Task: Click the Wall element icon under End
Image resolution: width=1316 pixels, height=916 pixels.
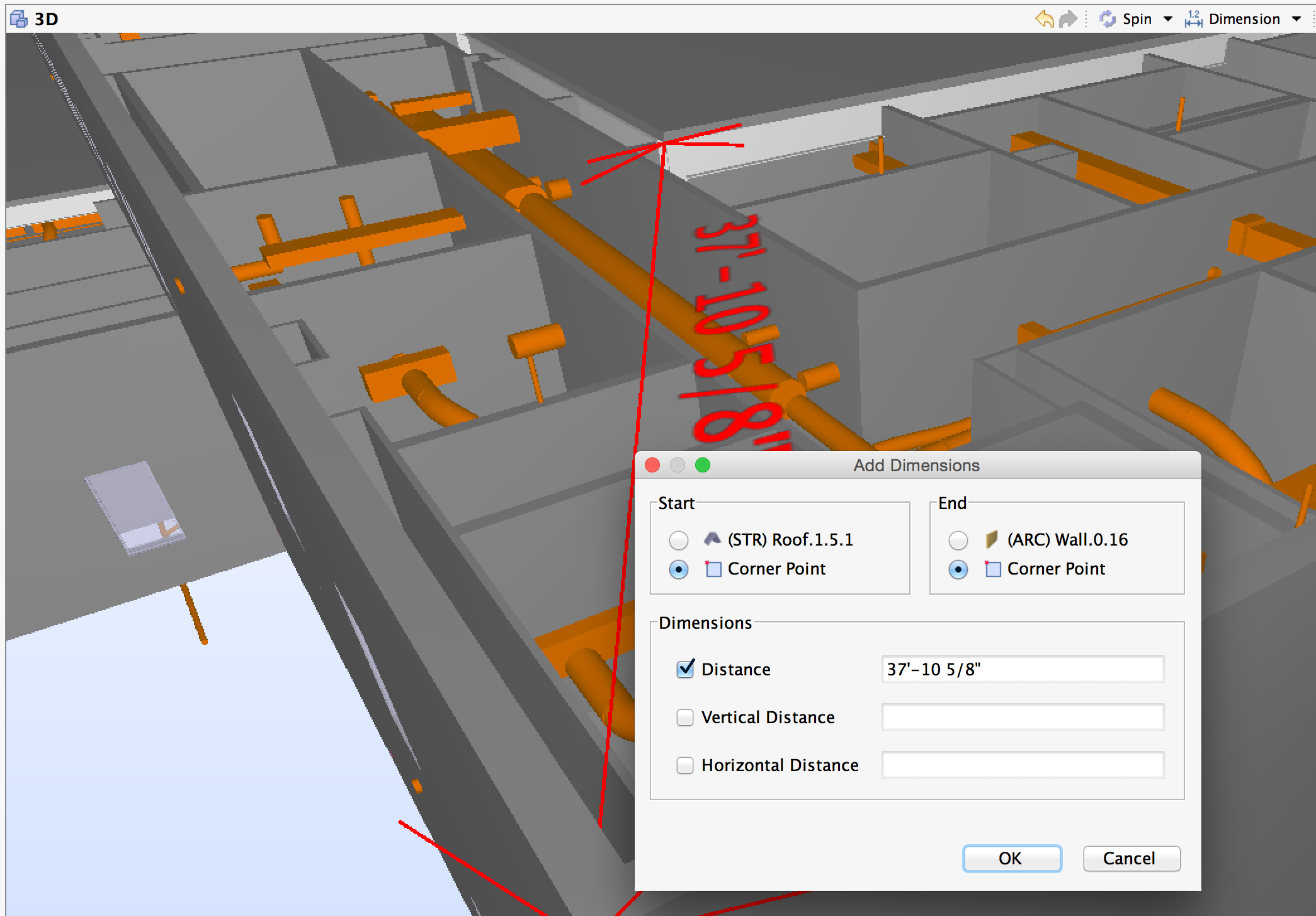Action: [992, 539]
